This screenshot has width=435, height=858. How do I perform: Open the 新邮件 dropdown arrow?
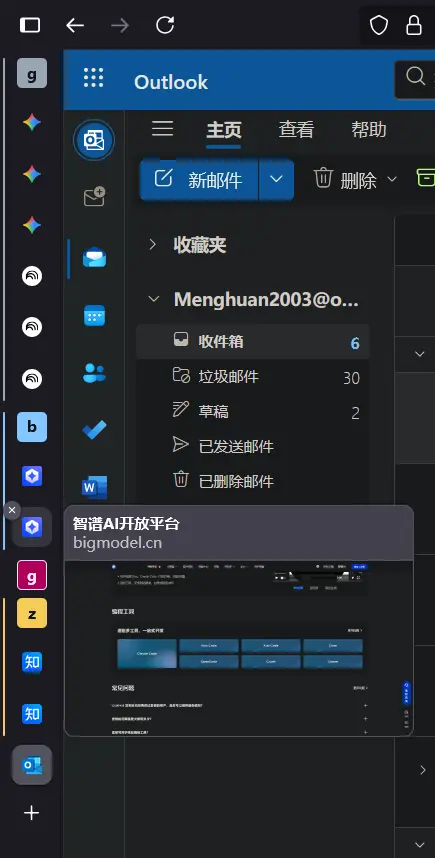276,179
